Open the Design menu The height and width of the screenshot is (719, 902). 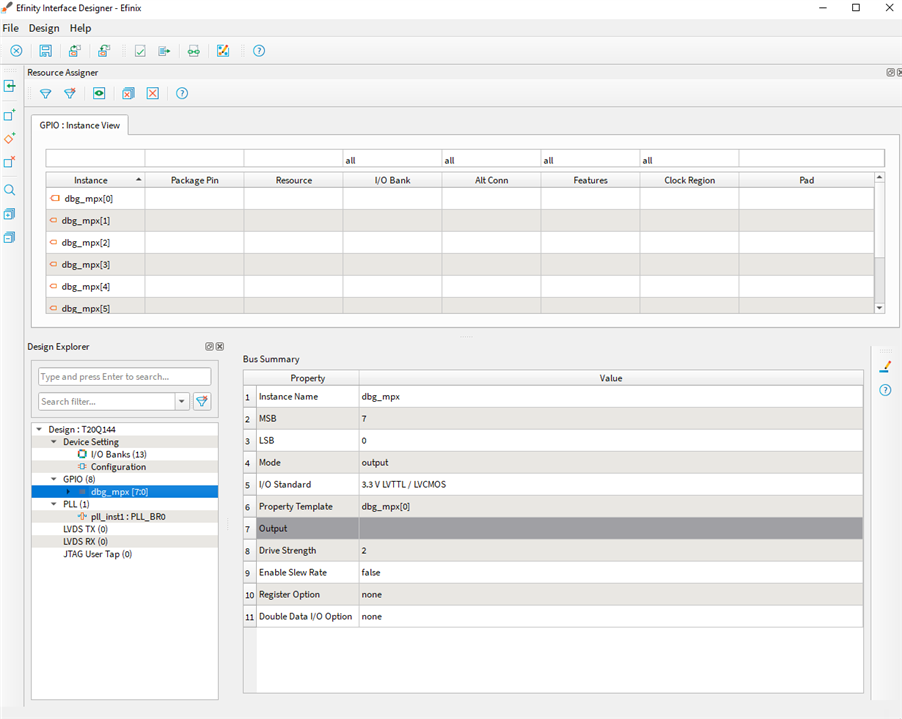44,28
